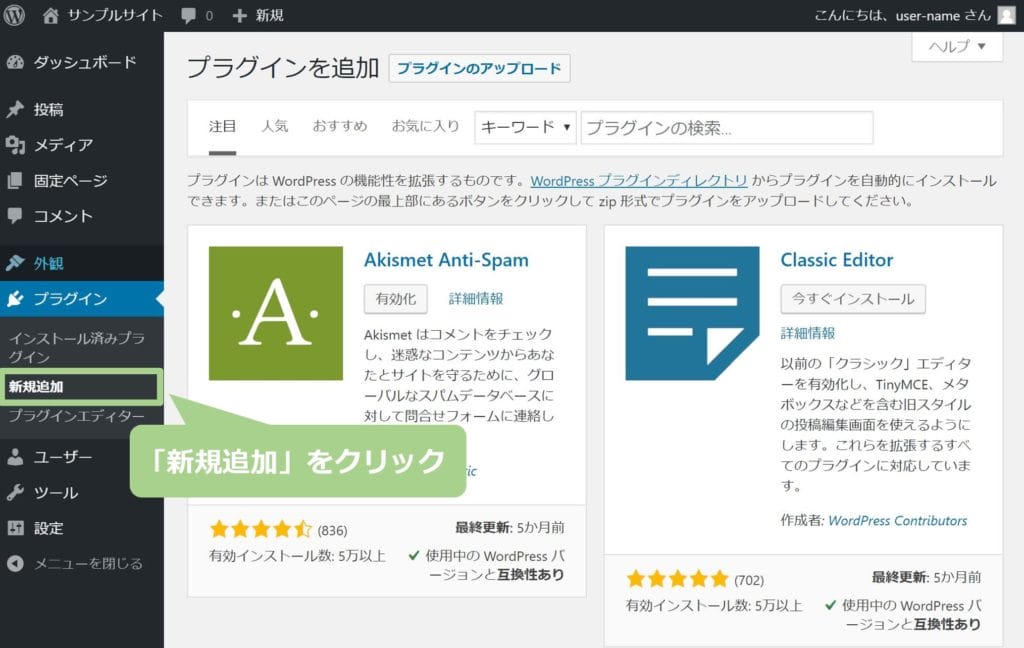1024x648 pixels.
Task: Click comment count 0 in admin bar
Action: click(209, 16)
